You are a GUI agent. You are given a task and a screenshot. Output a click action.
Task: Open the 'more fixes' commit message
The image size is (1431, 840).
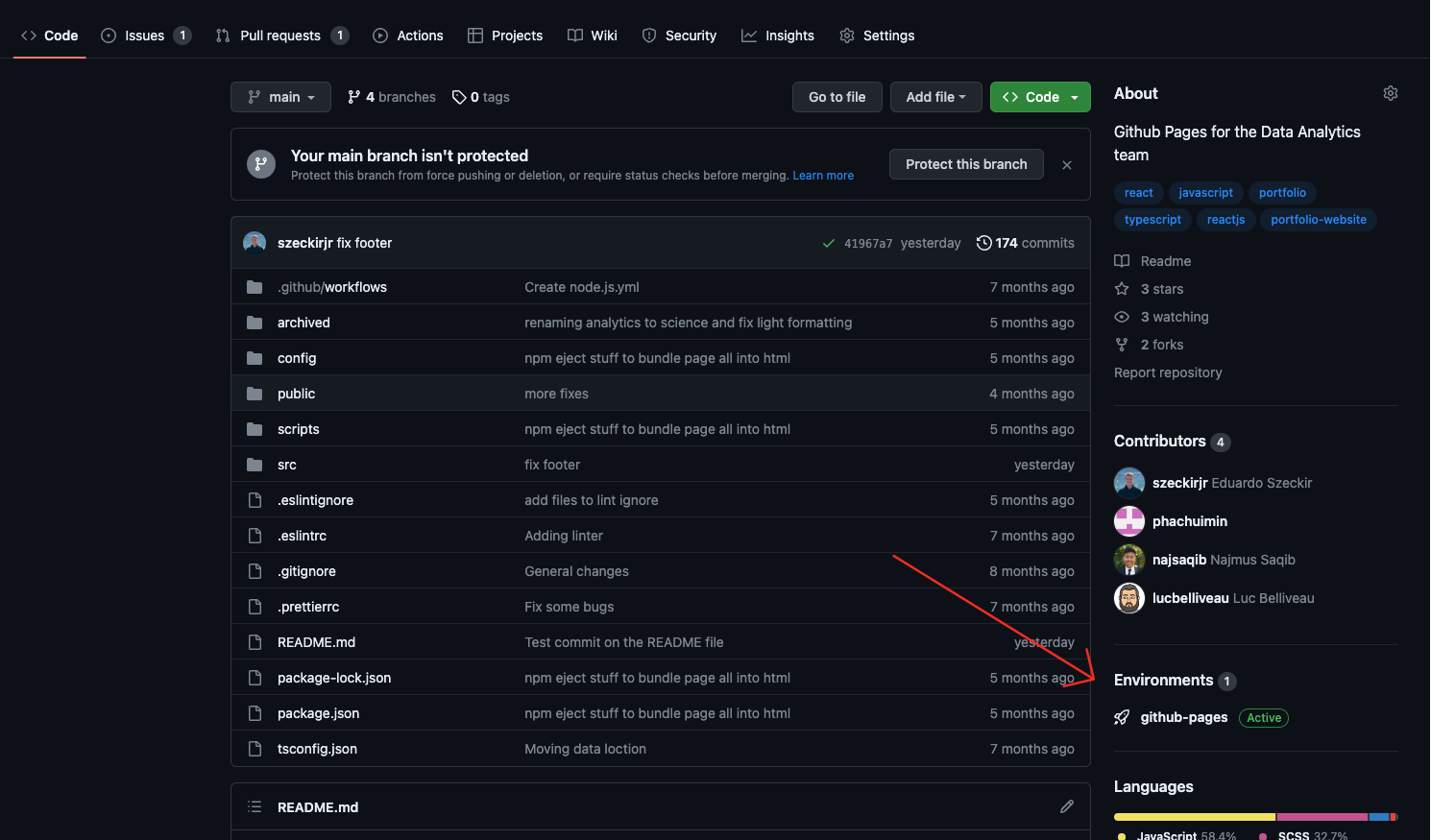pyautogui.click(x=556, y=394)
